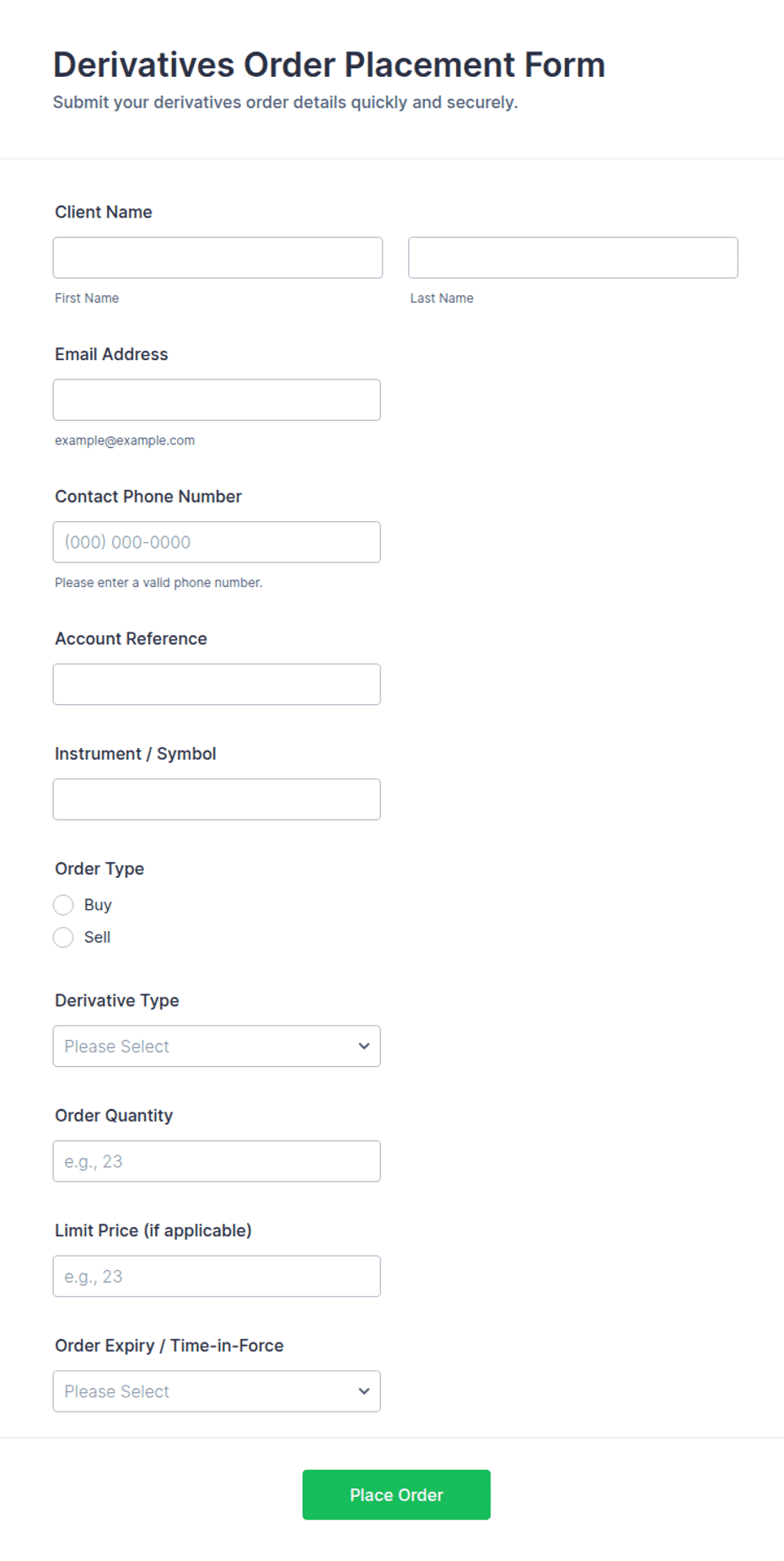Open the Derivative Type dropdown
The height and width of the screenshot is (1561, 784).
click(x=217, y=1046)
